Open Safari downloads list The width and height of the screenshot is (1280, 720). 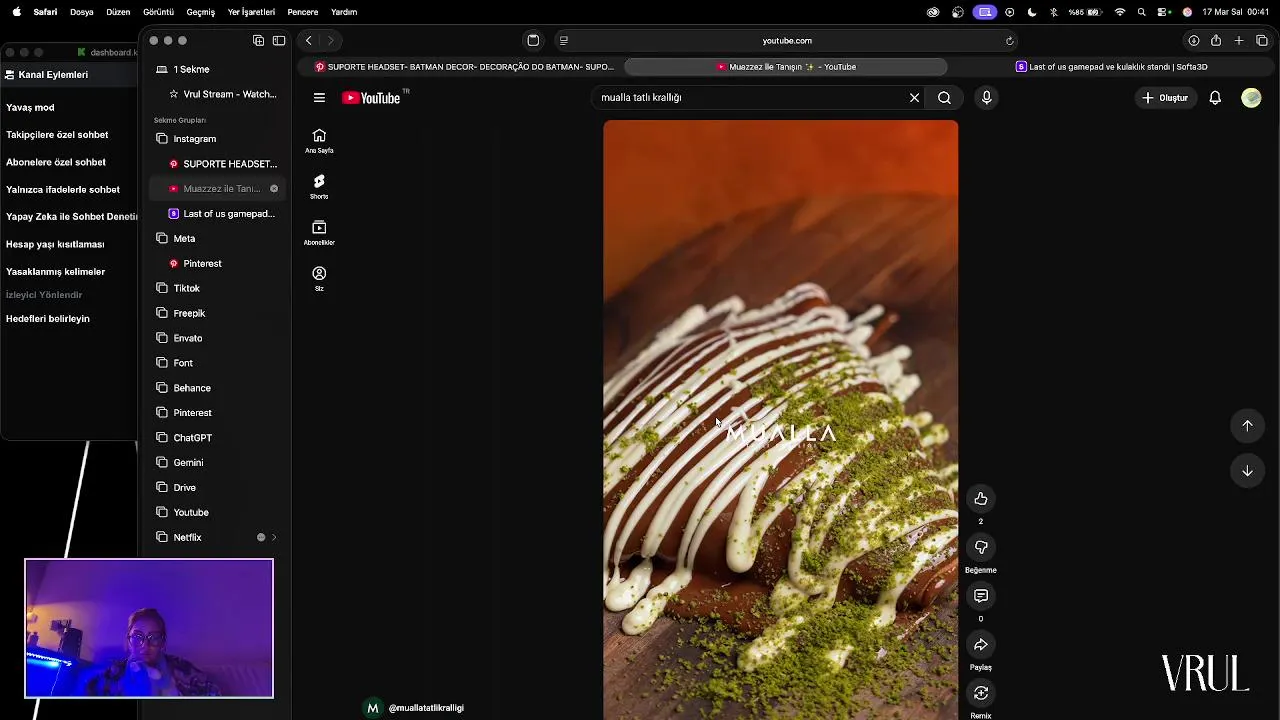[1193, 41]
